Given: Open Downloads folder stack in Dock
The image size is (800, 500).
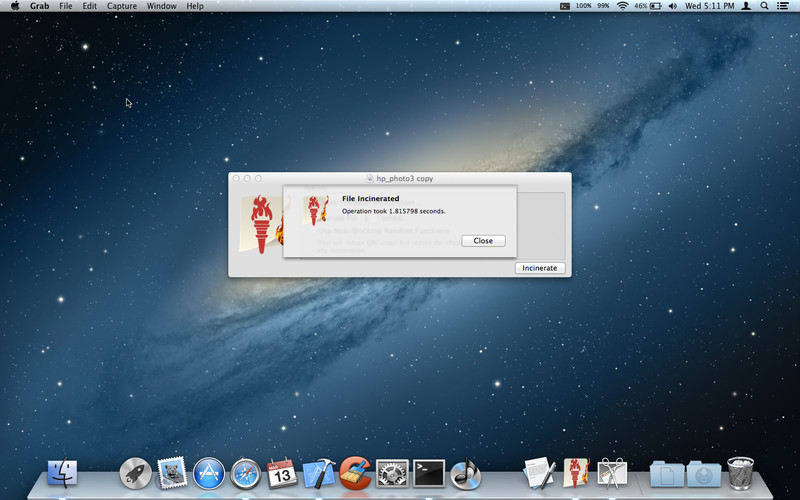Looking at the screenshot, I should click(x=704, y=474).
